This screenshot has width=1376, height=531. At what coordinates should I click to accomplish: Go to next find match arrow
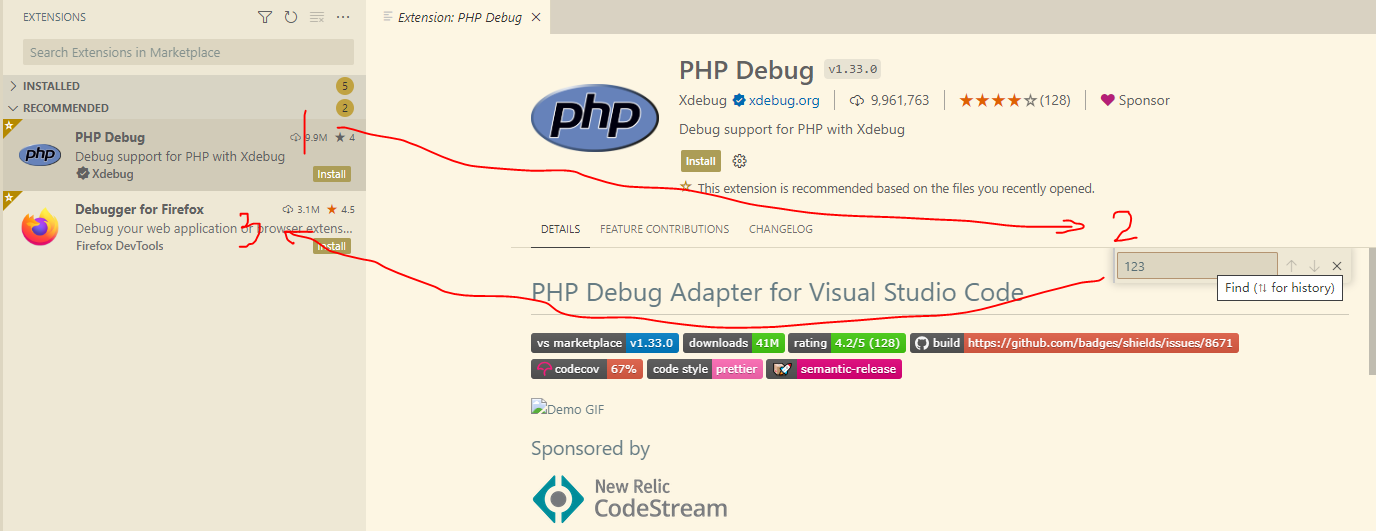pos(1314,266)
